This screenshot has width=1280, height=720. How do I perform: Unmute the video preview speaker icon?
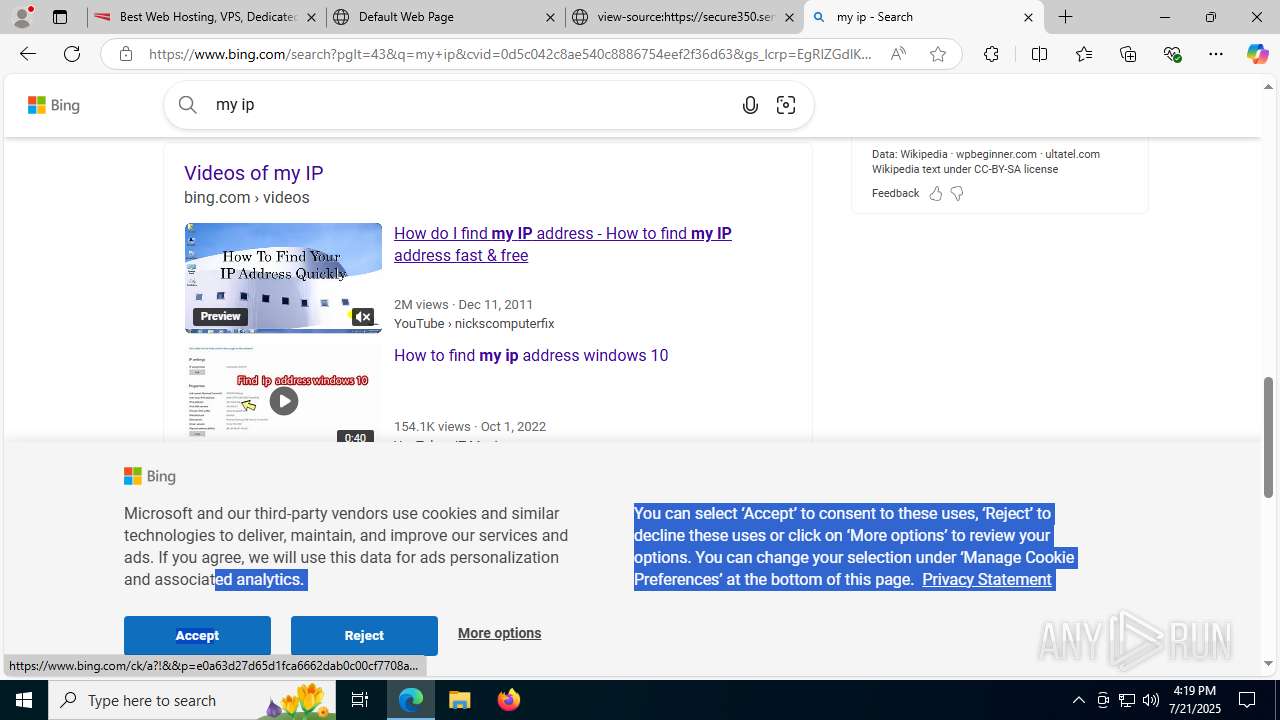coord(363,317)
